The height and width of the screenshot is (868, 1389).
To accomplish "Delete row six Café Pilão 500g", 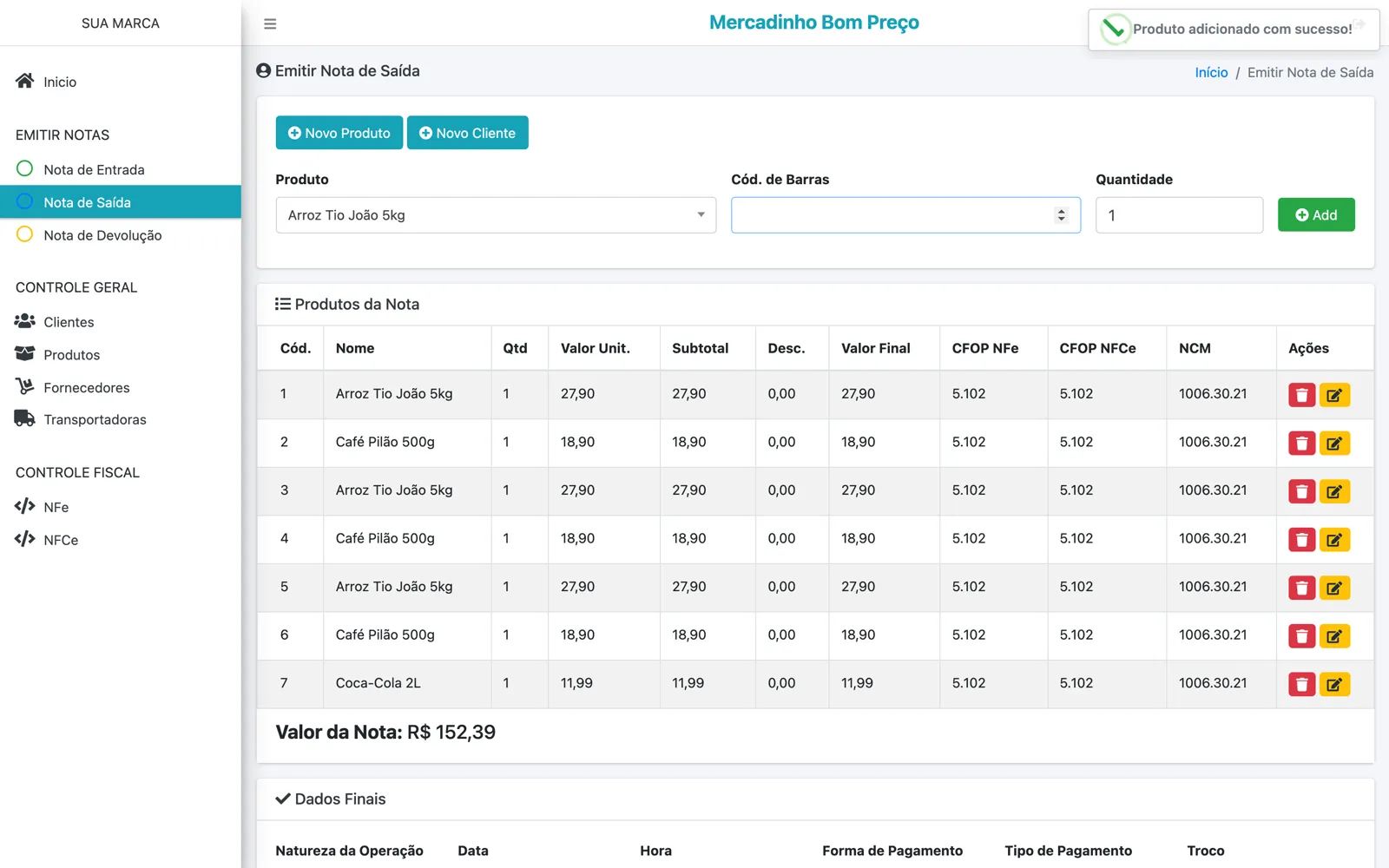I will tap(1301, 636).
